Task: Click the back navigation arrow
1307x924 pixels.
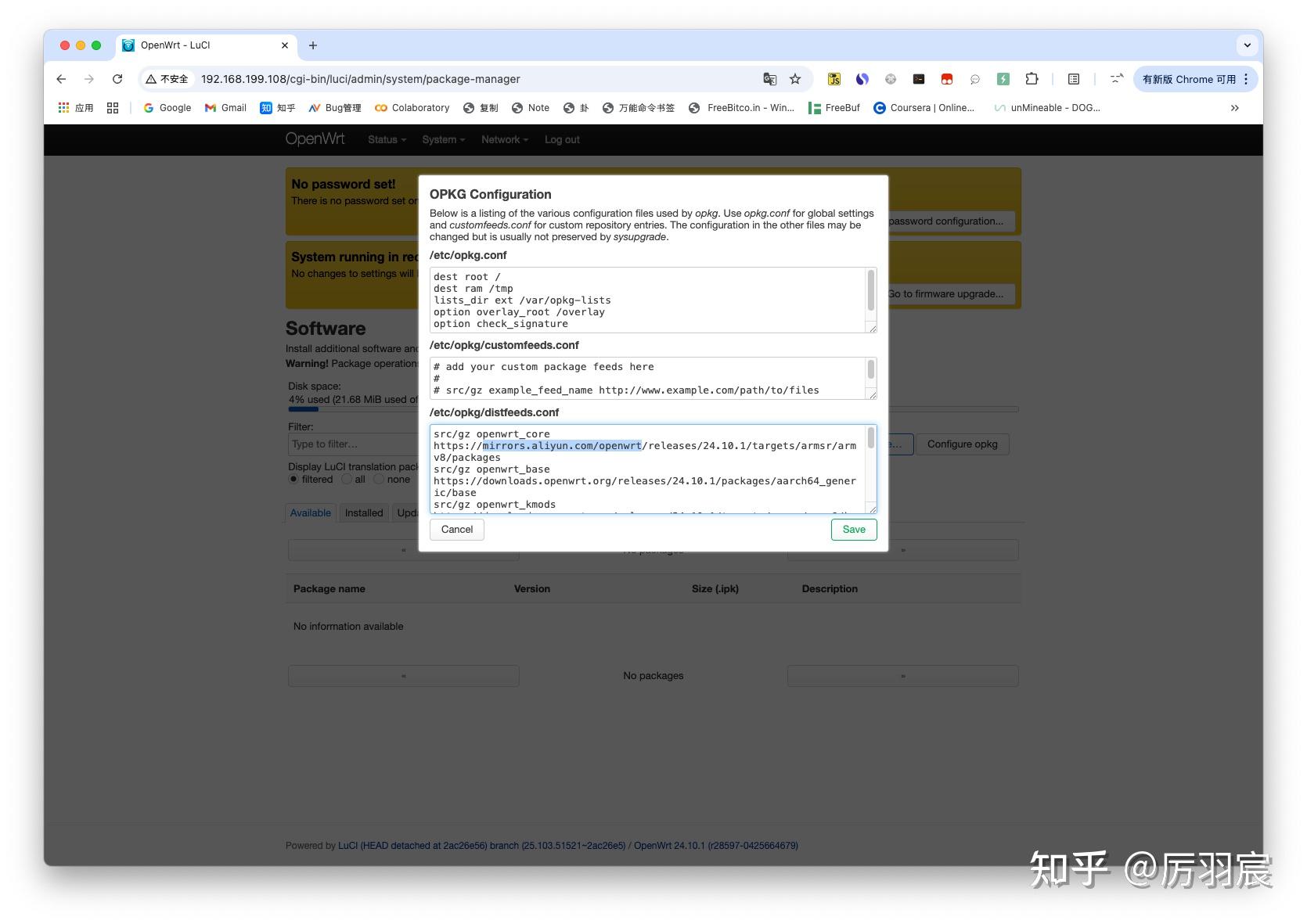Action: click(x=60, y=79)
